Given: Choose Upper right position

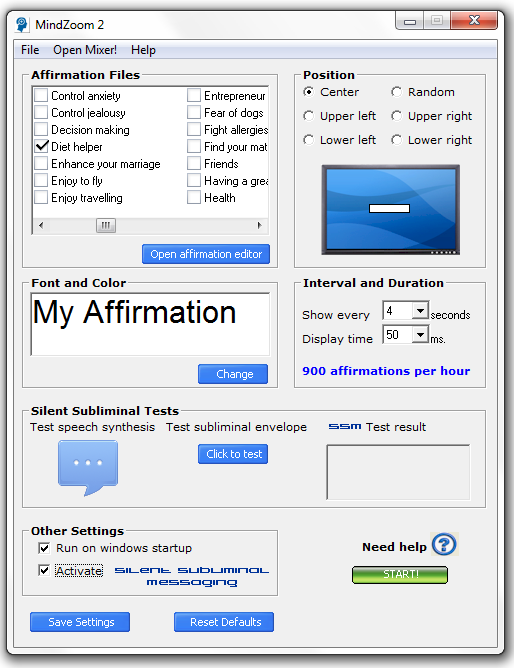Looking at the screenshot, I should coord(396,116).
